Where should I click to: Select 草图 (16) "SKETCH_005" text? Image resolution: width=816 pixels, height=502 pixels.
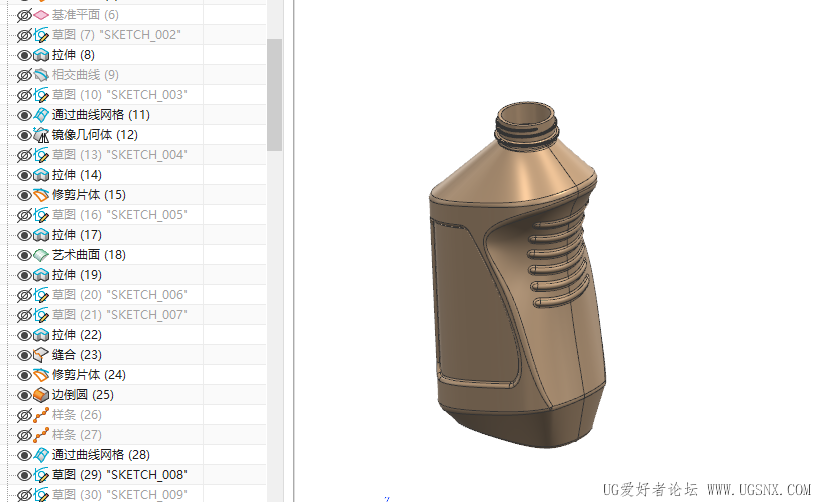pos(120,215)
